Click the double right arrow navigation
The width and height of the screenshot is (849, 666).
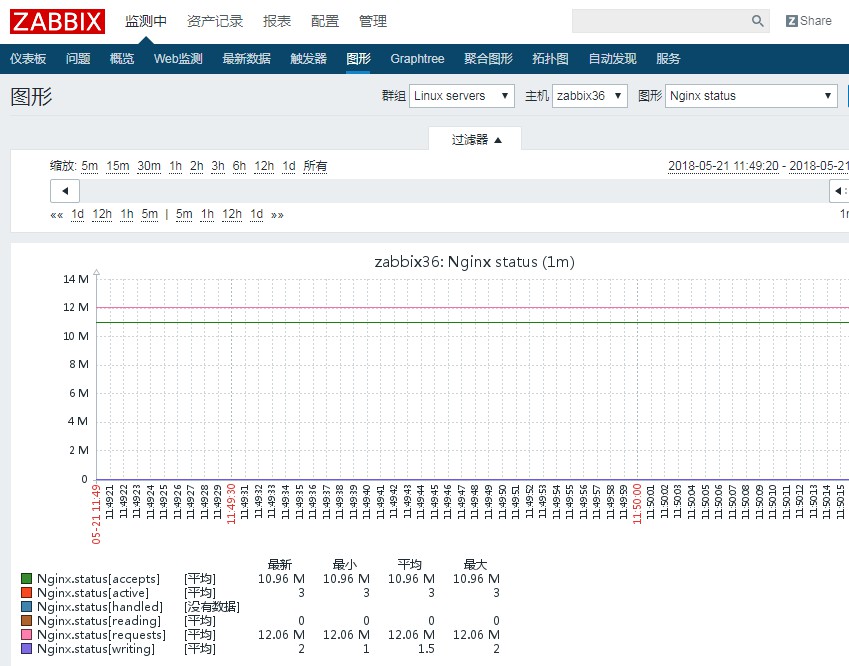pyautogui.click(x=277, y=214)
